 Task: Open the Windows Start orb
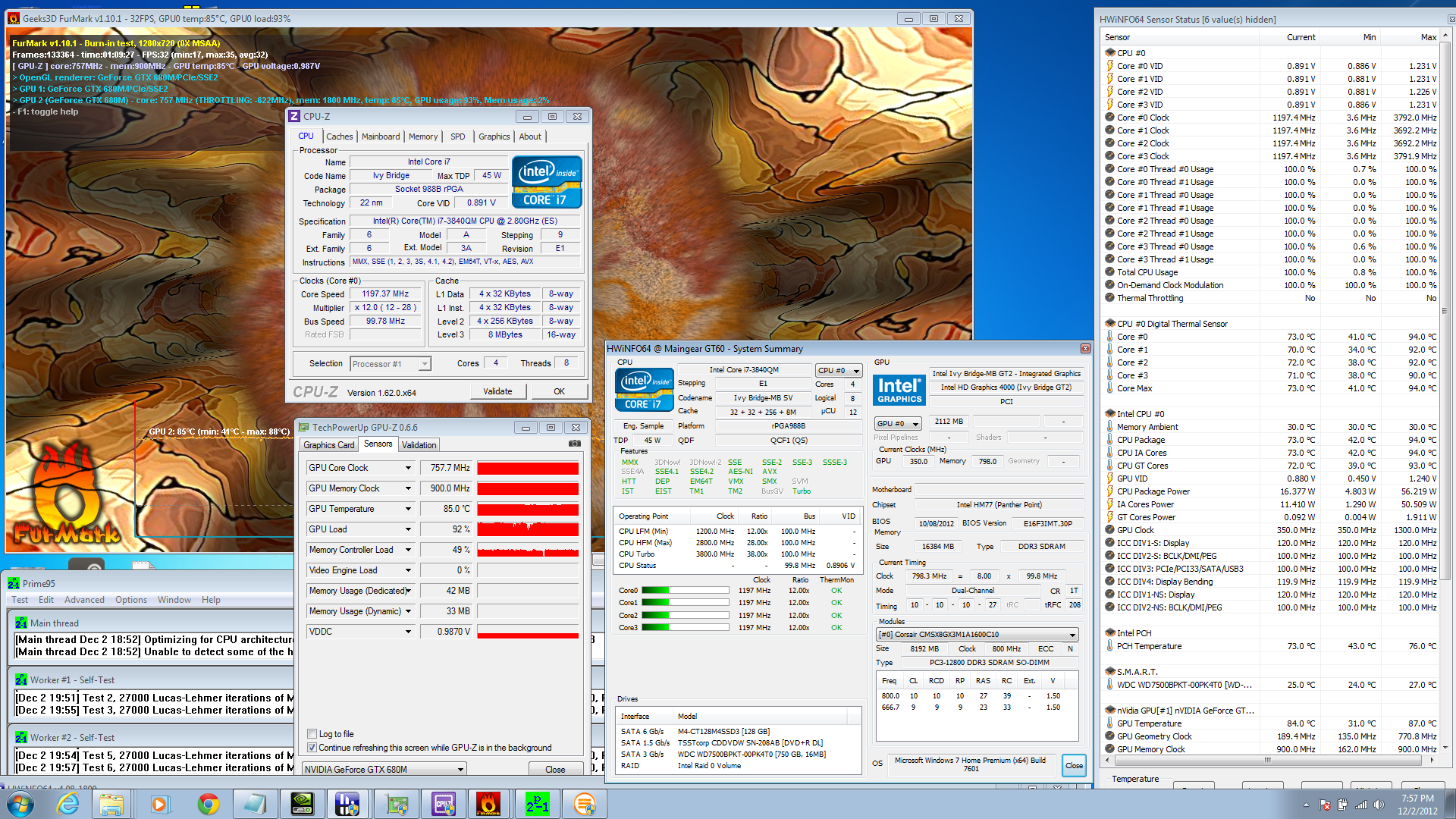20,804
